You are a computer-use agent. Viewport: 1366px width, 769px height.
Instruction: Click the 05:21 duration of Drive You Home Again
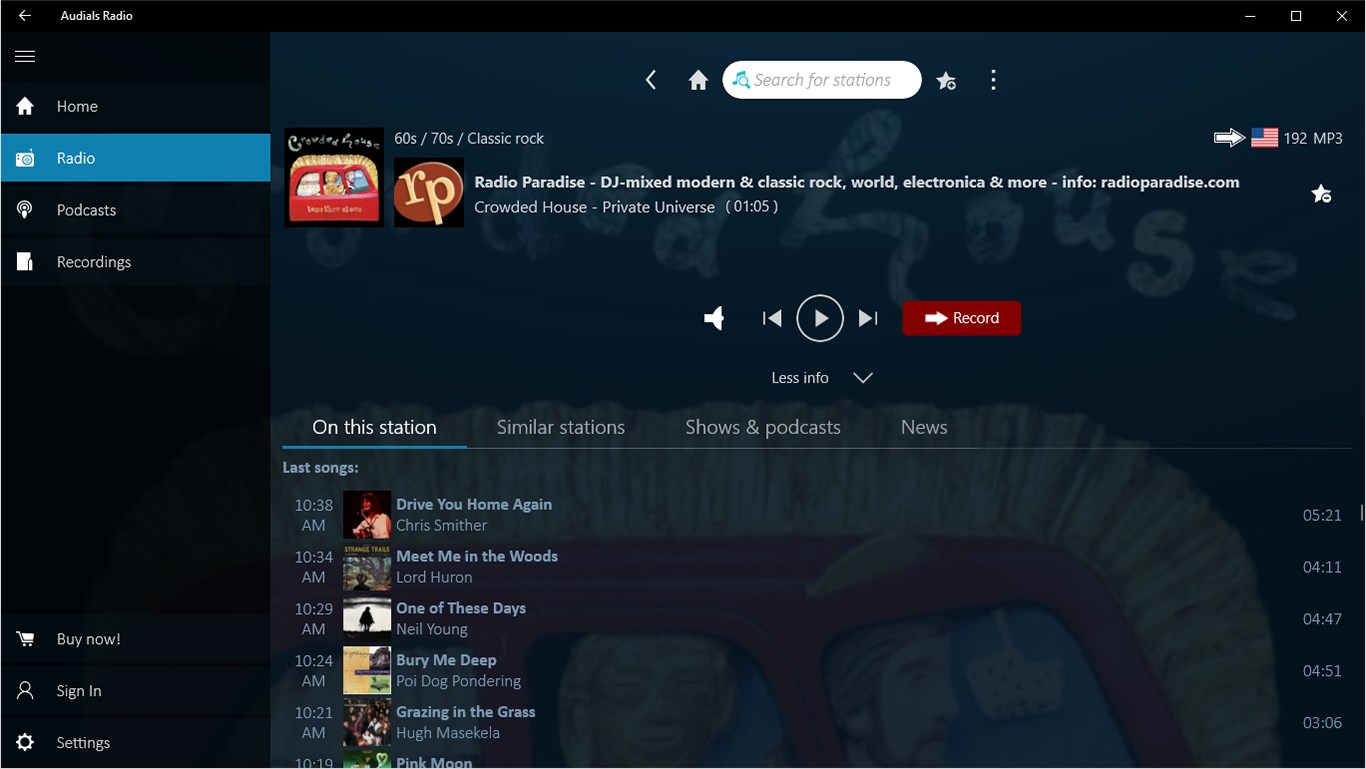click(1322, 515)
